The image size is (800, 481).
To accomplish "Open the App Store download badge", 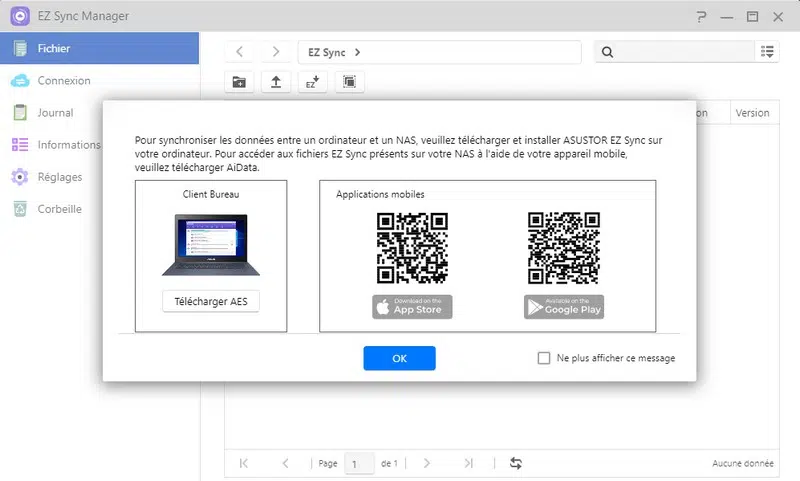I will [412, 307].
